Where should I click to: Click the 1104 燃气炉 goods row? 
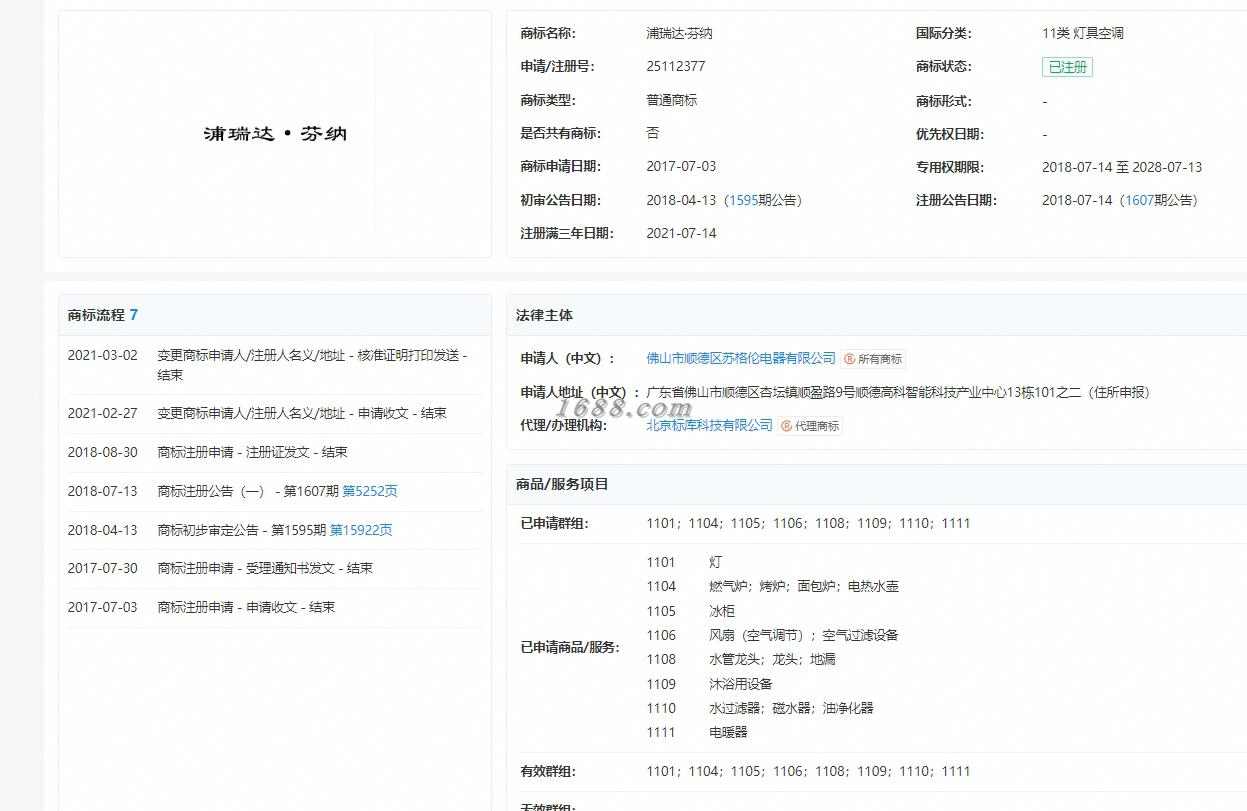[x=772, y=586]
